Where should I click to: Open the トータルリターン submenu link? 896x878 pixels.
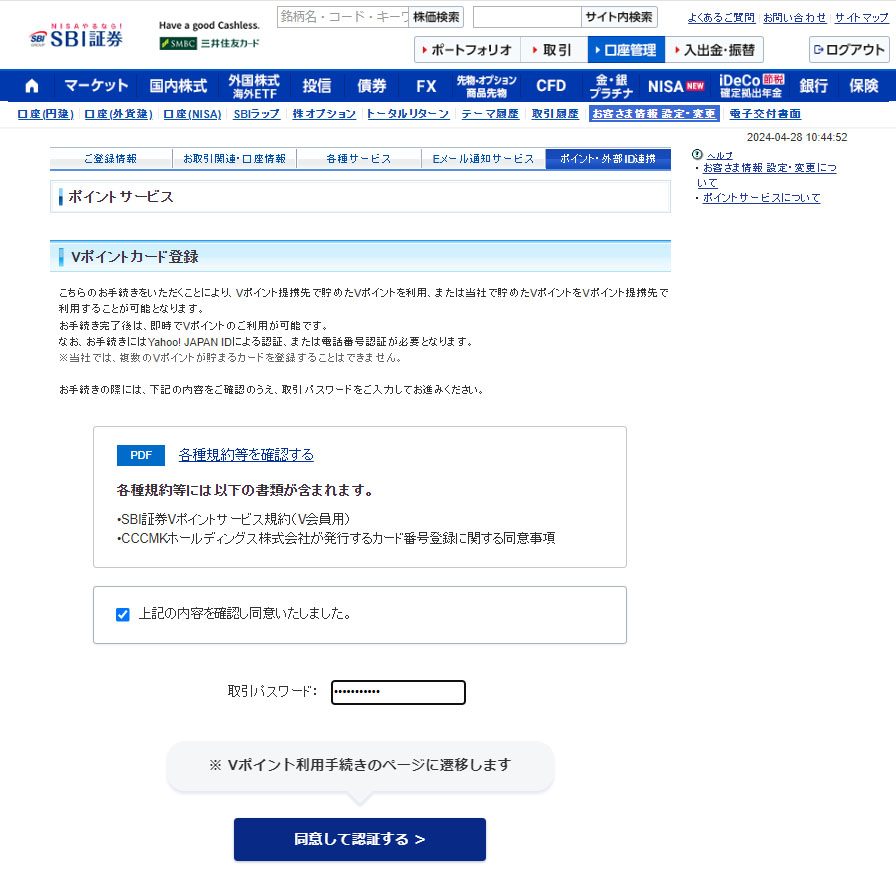(x=407, y=114)
